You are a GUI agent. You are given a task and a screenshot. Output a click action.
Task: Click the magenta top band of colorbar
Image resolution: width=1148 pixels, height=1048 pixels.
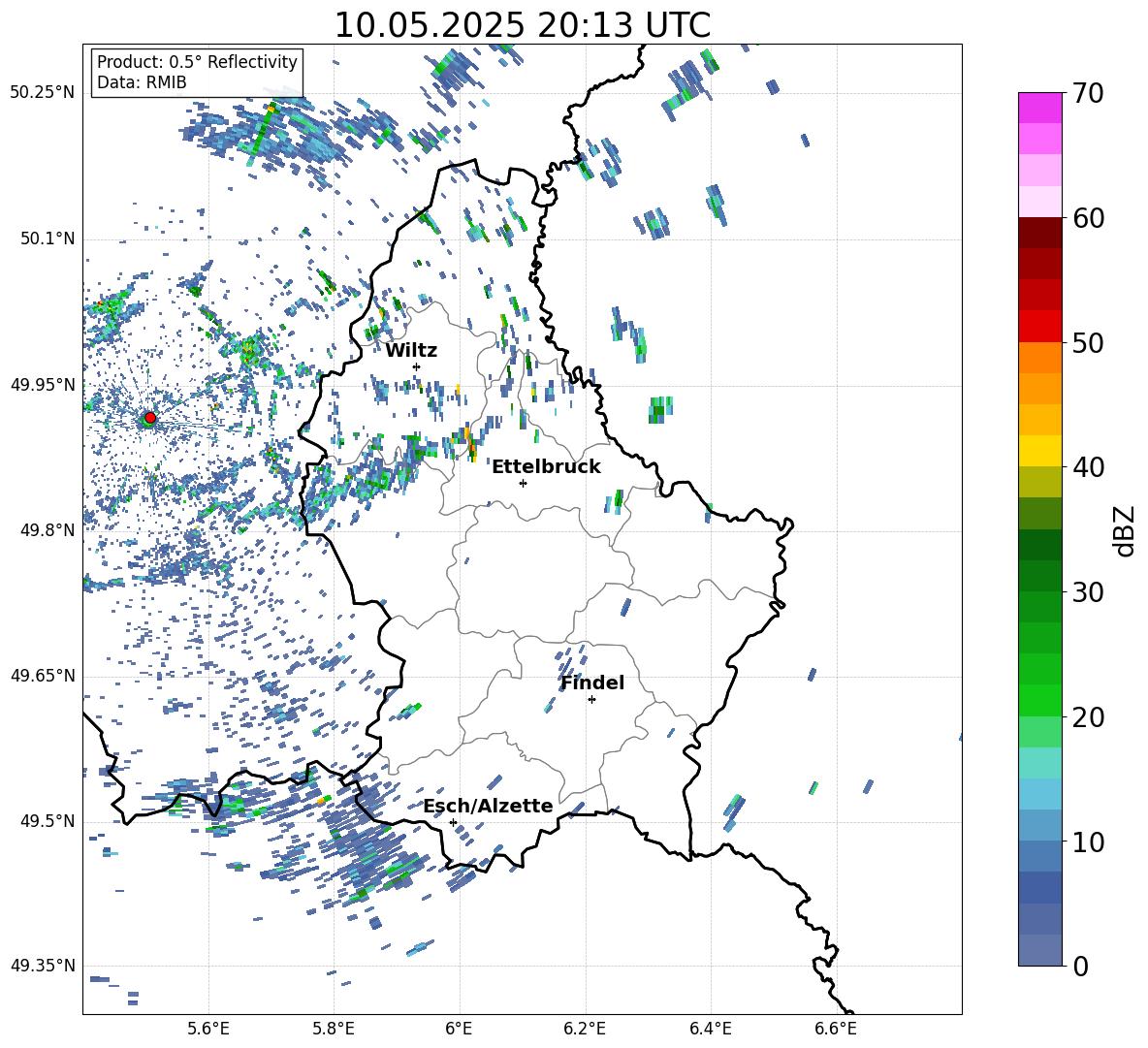point(1039,108)
